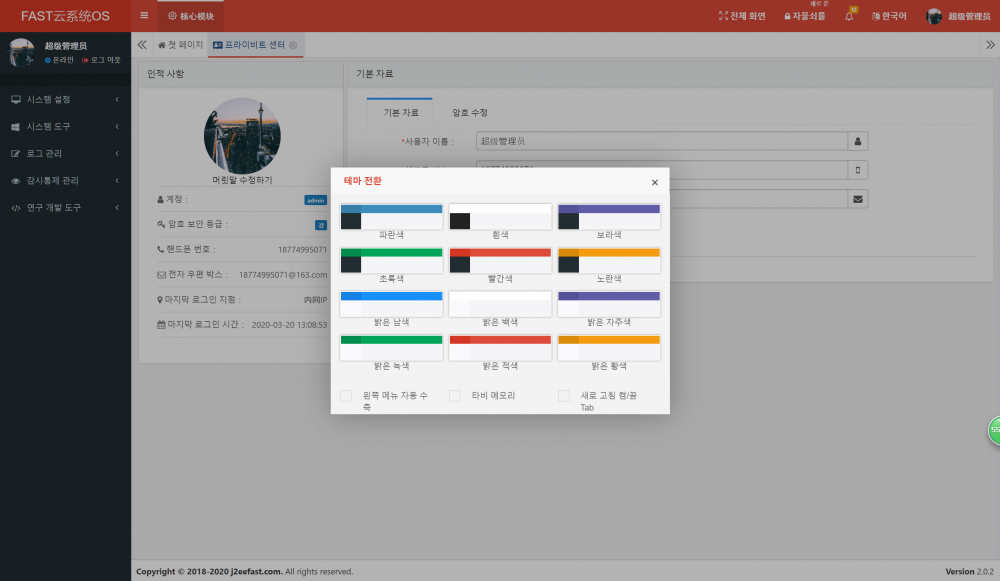Open the 시스템 설정 sidebar menu icon
The width and height of the screenshot is (1000, 581).
coord(17,99)
